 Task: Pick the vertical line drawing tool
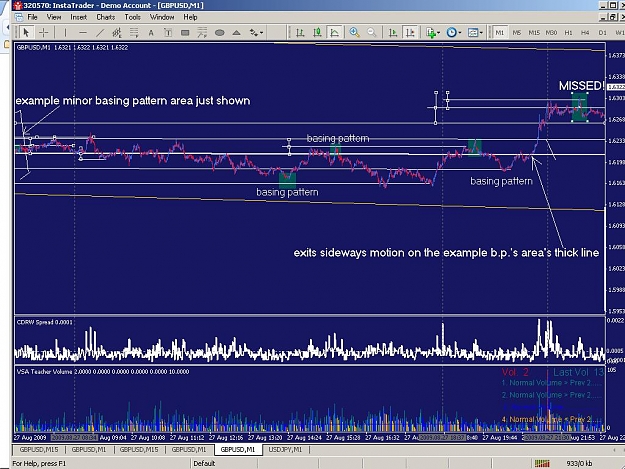[65, 32]
